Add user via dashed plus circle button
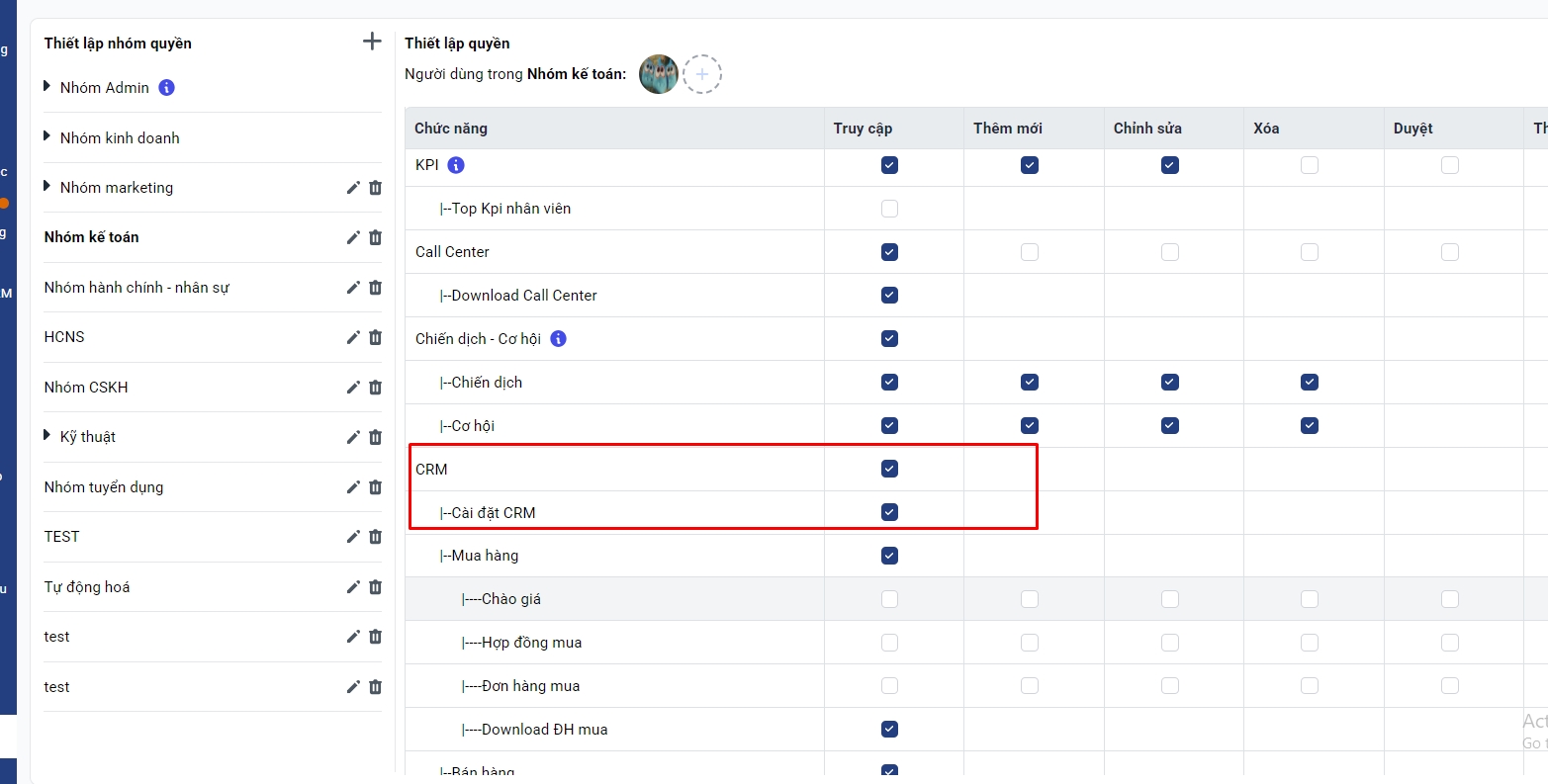The image size is (1548, 784). click(702, 74)
